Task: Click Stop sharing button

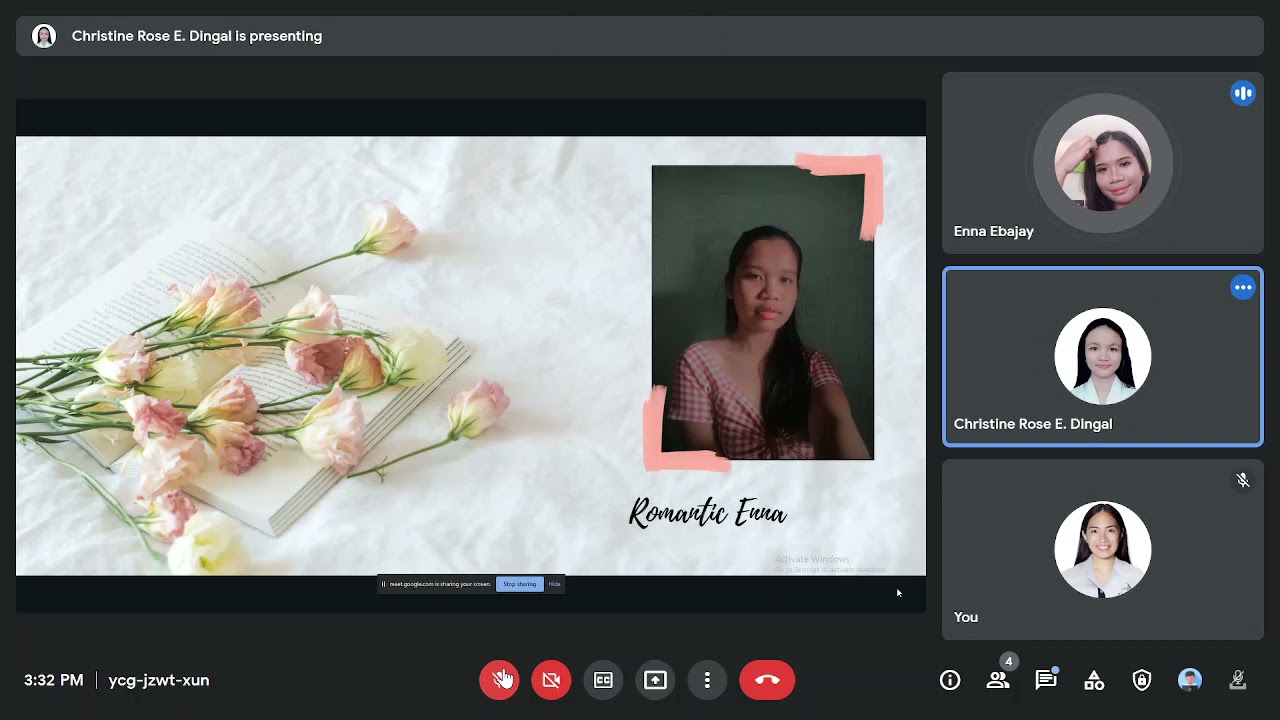Action: (520, 584)
